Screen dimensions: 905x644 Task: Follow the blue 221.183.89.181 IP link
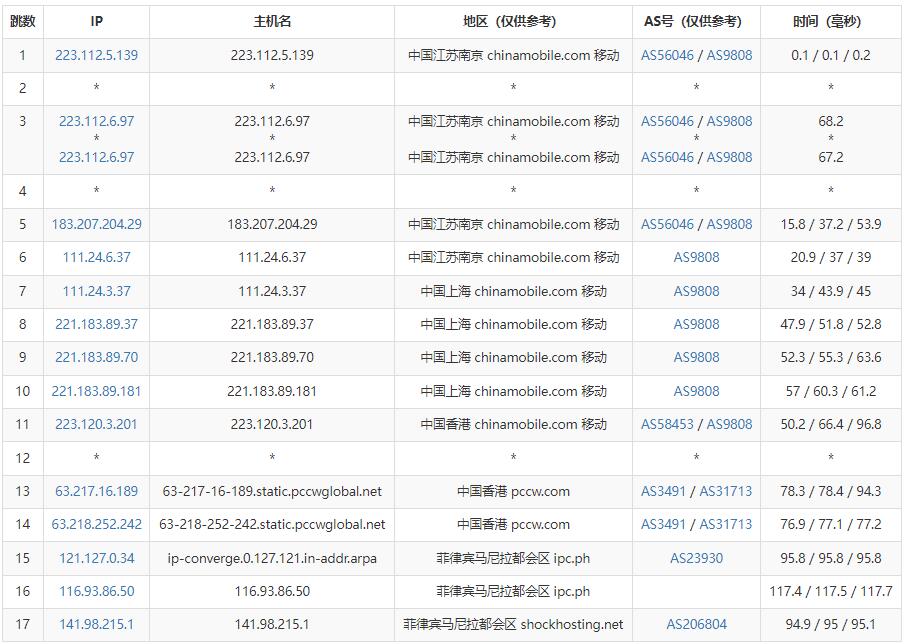[x=96, y=391]
